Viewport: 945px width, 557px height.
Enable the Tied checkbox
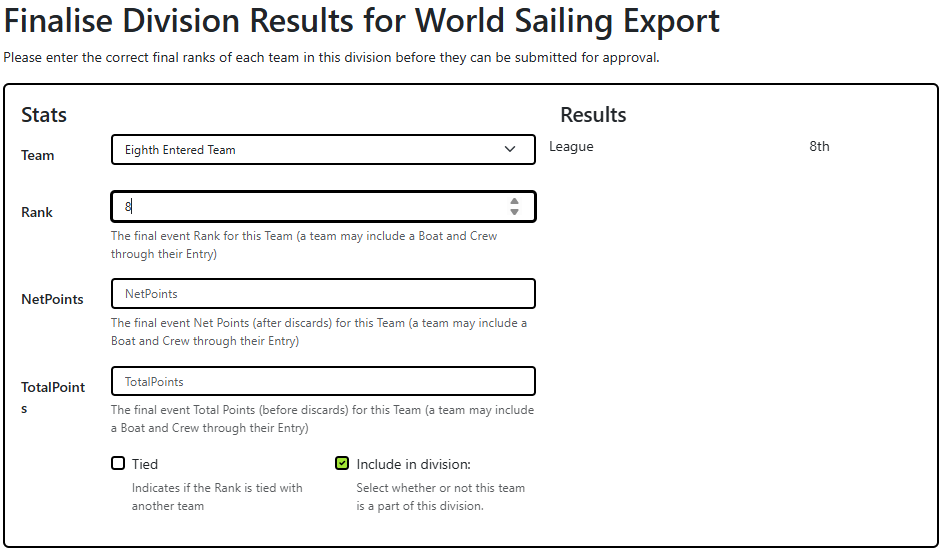coord(118,464)
